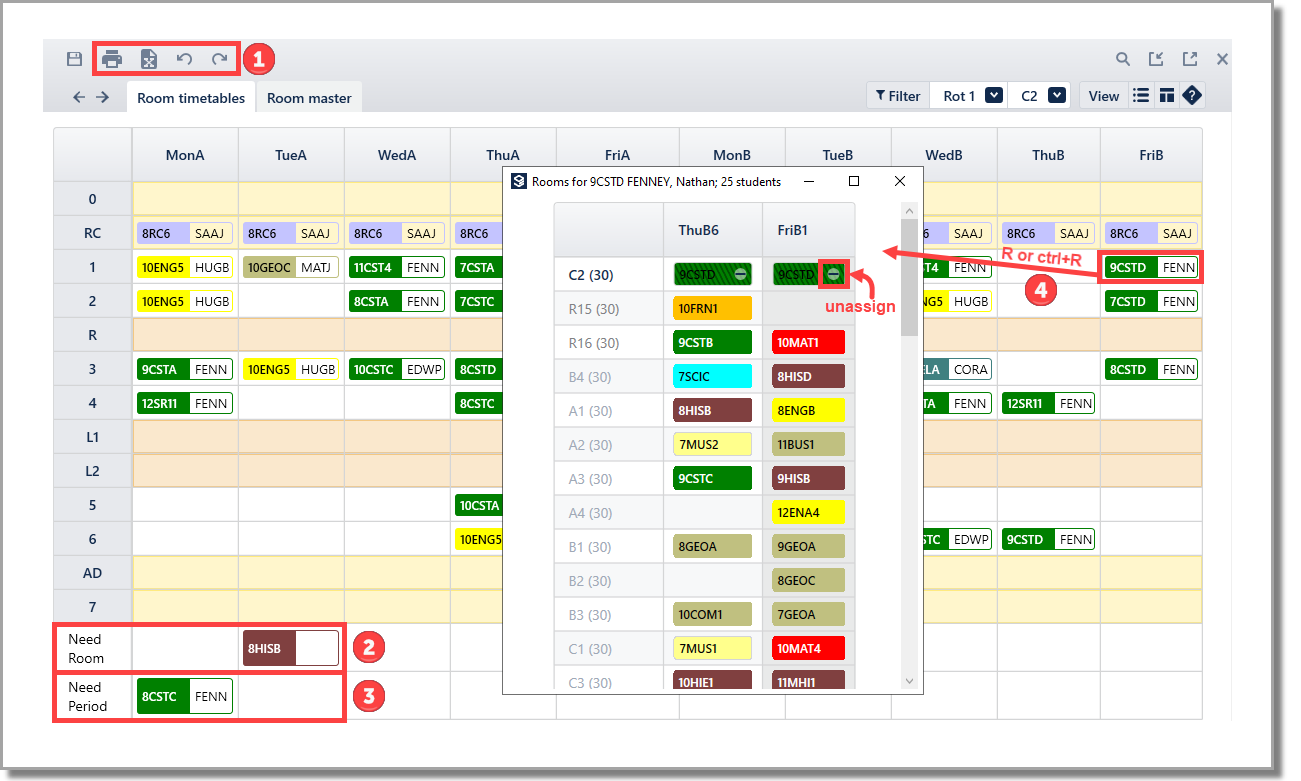Switch to table layout view icon
The width and height of the screenshot is (1301, 781).
pyautogui.click(x=1166, y=96)
